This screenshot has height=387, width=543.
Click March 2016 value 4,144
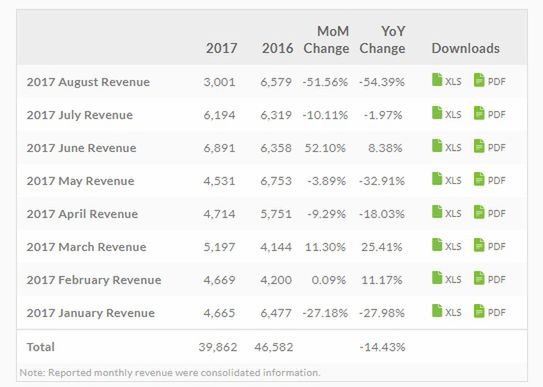(276, 247)
